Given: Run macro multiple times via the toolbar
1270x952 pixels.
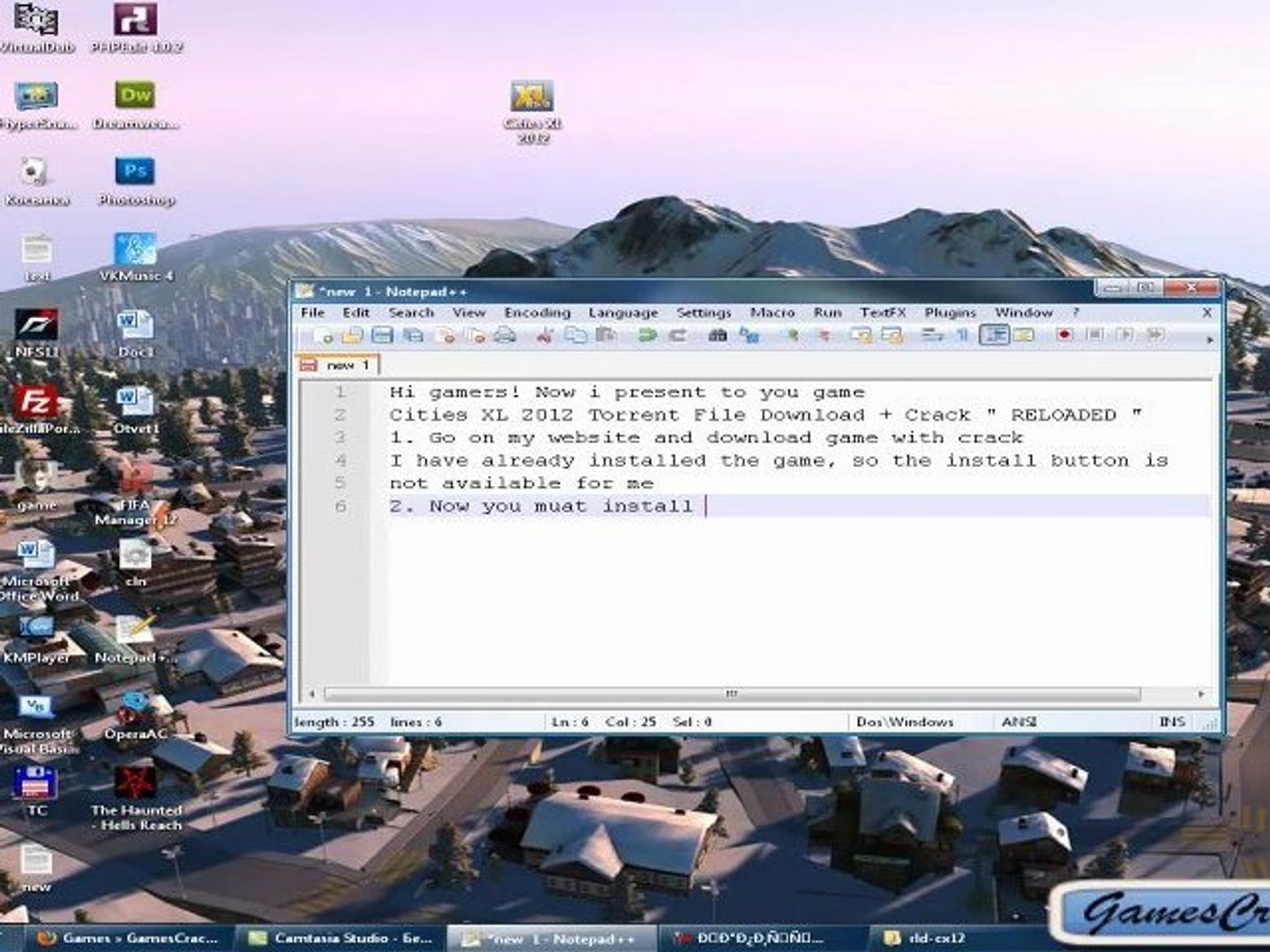Looking at the screenshot, I should pos(1155,335).
